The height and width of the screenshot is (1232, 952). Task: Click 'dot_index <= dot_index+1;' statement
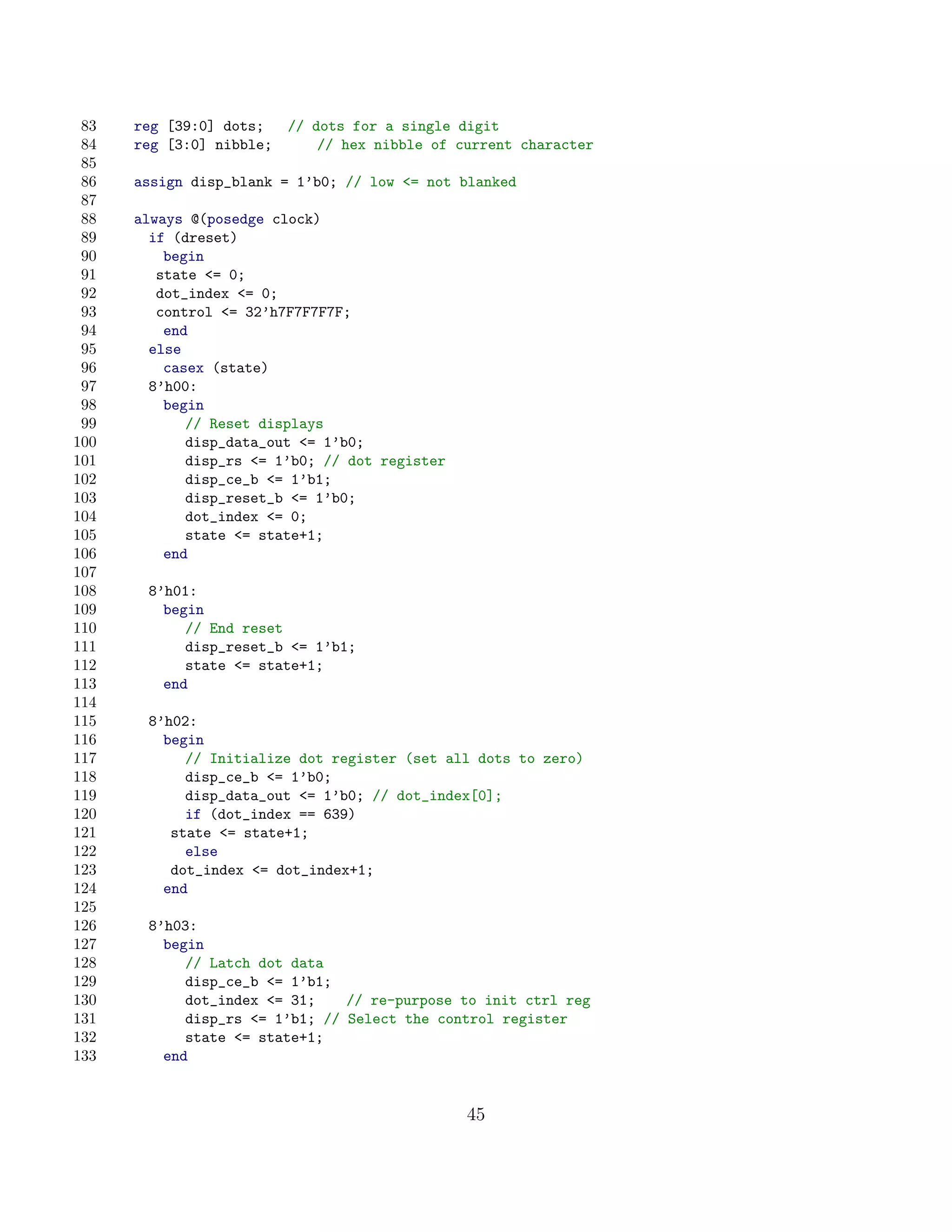pos(272,871)
